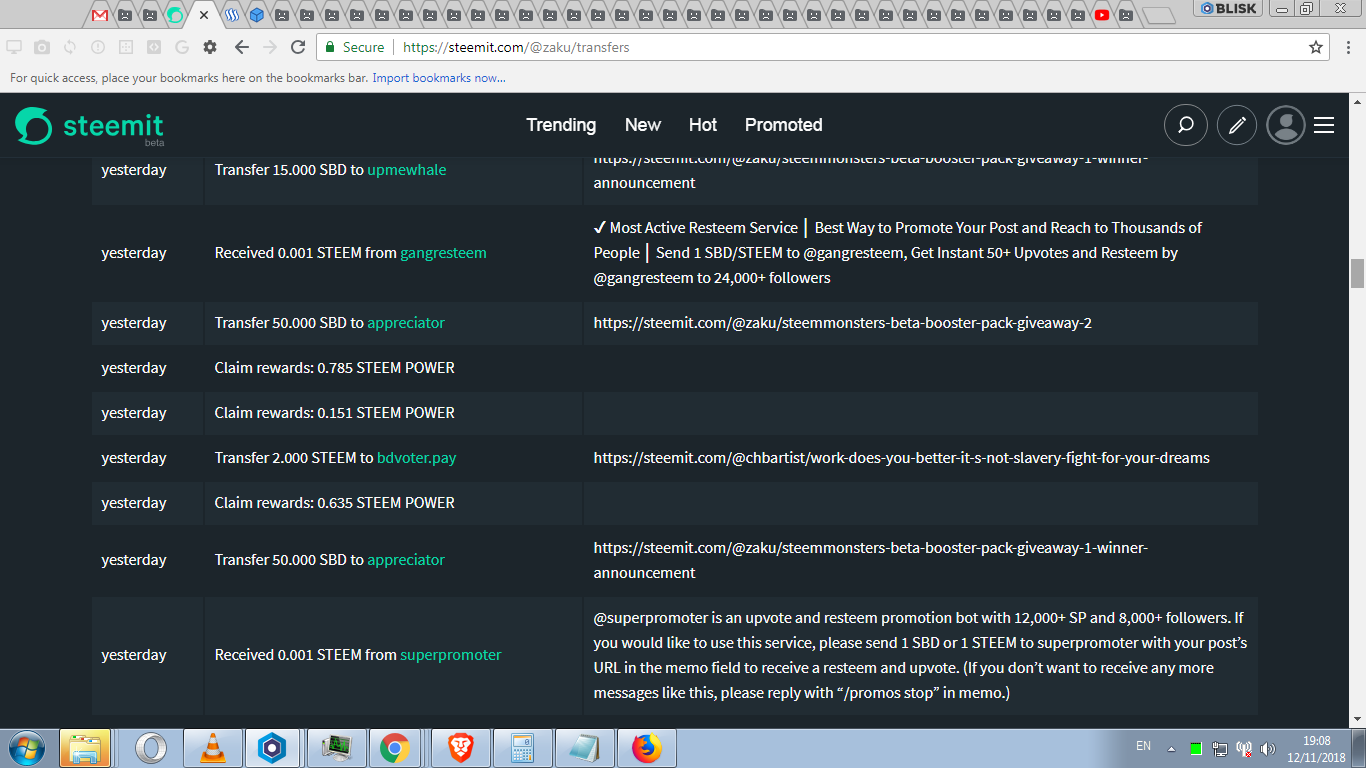Bookmark this page with the star icon
This screenshot has width=1366, height=768.
[x=1316, y=47]
